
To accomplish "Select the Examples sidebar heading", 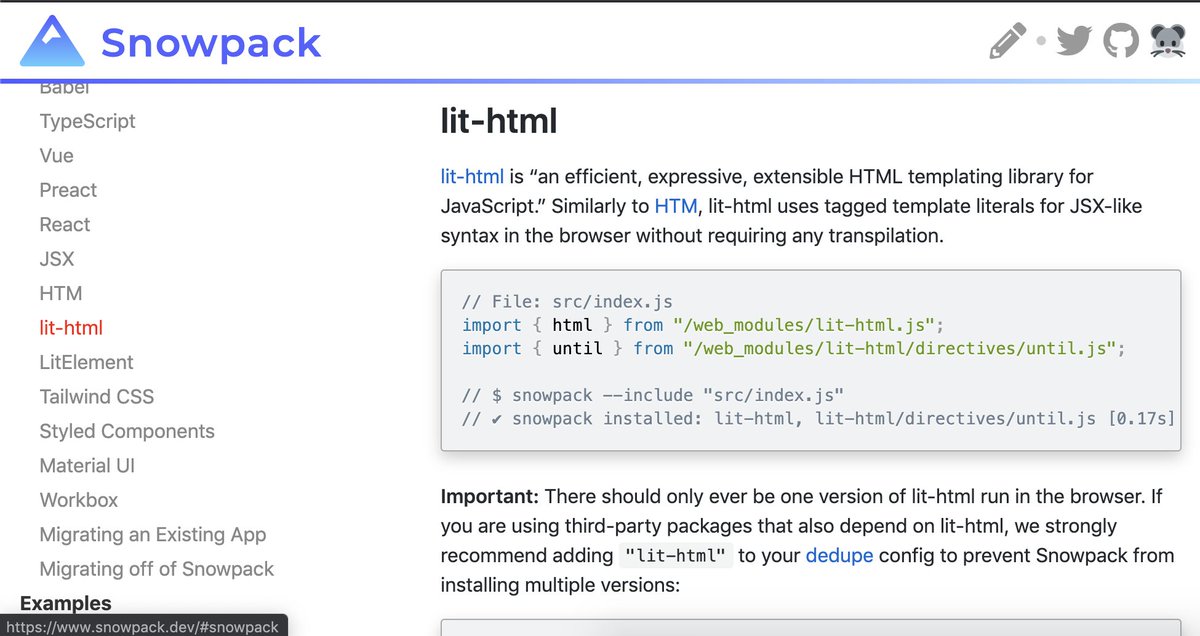I will point(66,603).
